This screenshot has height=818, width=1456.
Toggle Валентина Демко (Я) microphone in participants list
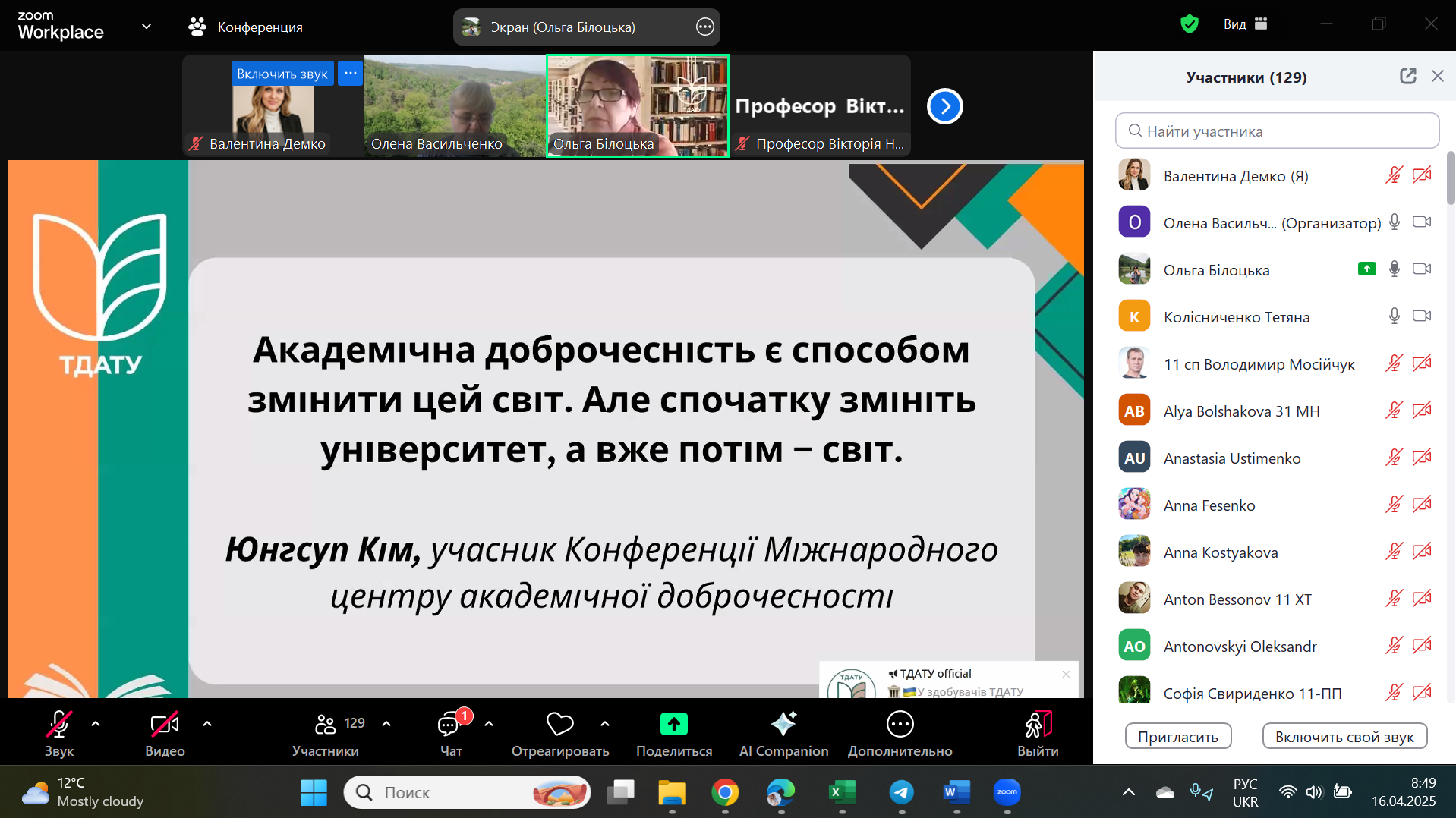coord(1394,175)
